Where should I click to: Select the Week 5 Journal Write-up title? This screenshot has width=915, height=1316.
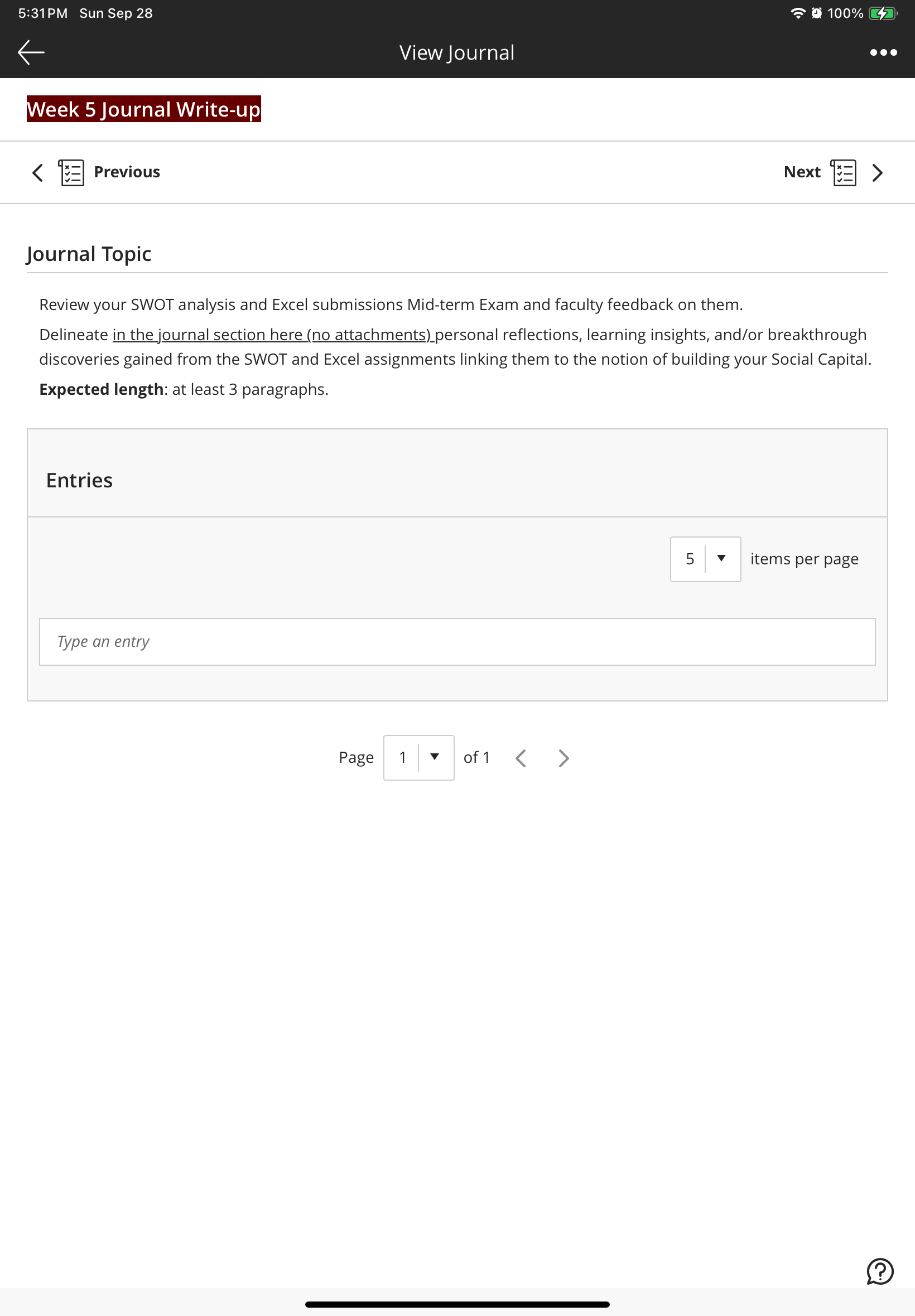coord(143,109)
